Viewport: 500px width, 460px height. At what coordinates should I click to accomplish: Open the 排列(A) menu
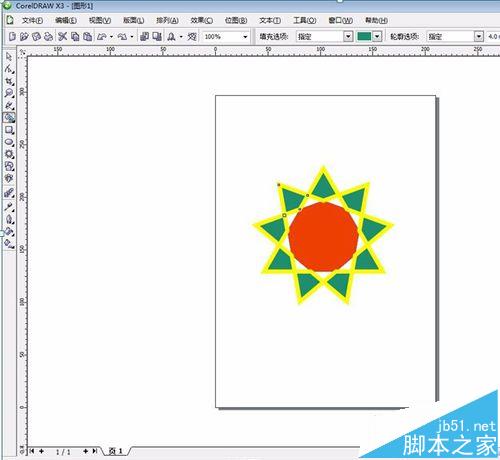168,20
